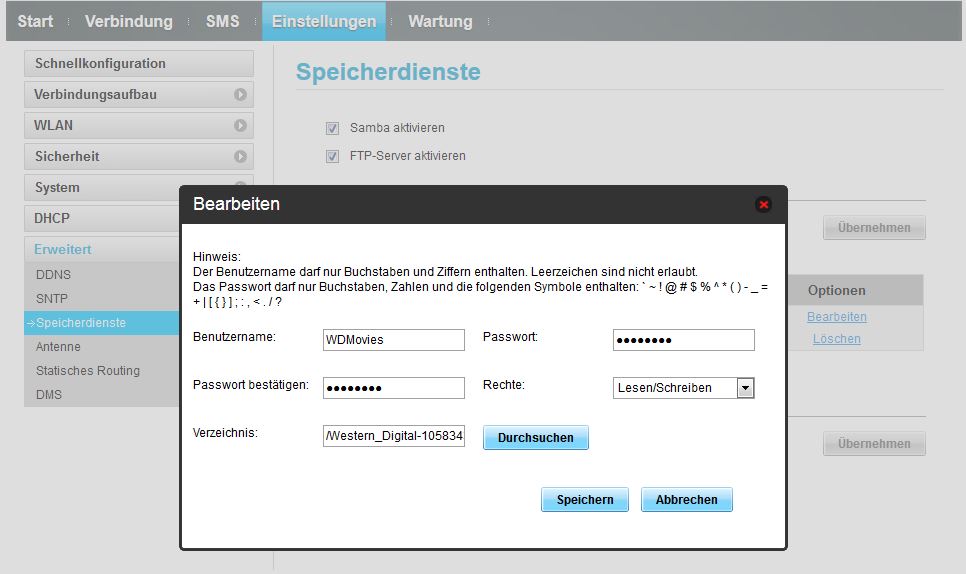The height and width of the screenshot is (574, 966).
Task: Click the Speichern button
Action: click(x=585, y=499)
